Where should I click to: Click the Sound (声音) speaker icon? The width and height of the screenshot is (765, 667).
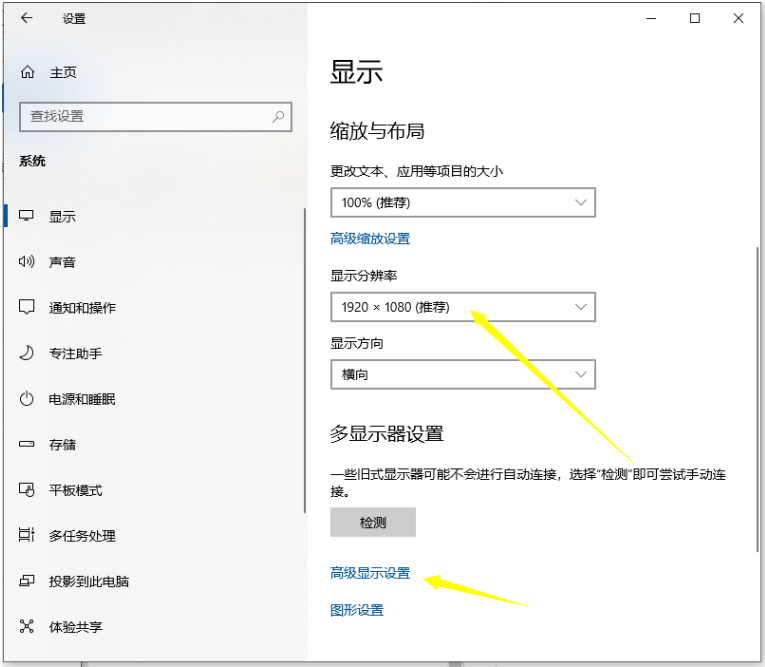27,262
